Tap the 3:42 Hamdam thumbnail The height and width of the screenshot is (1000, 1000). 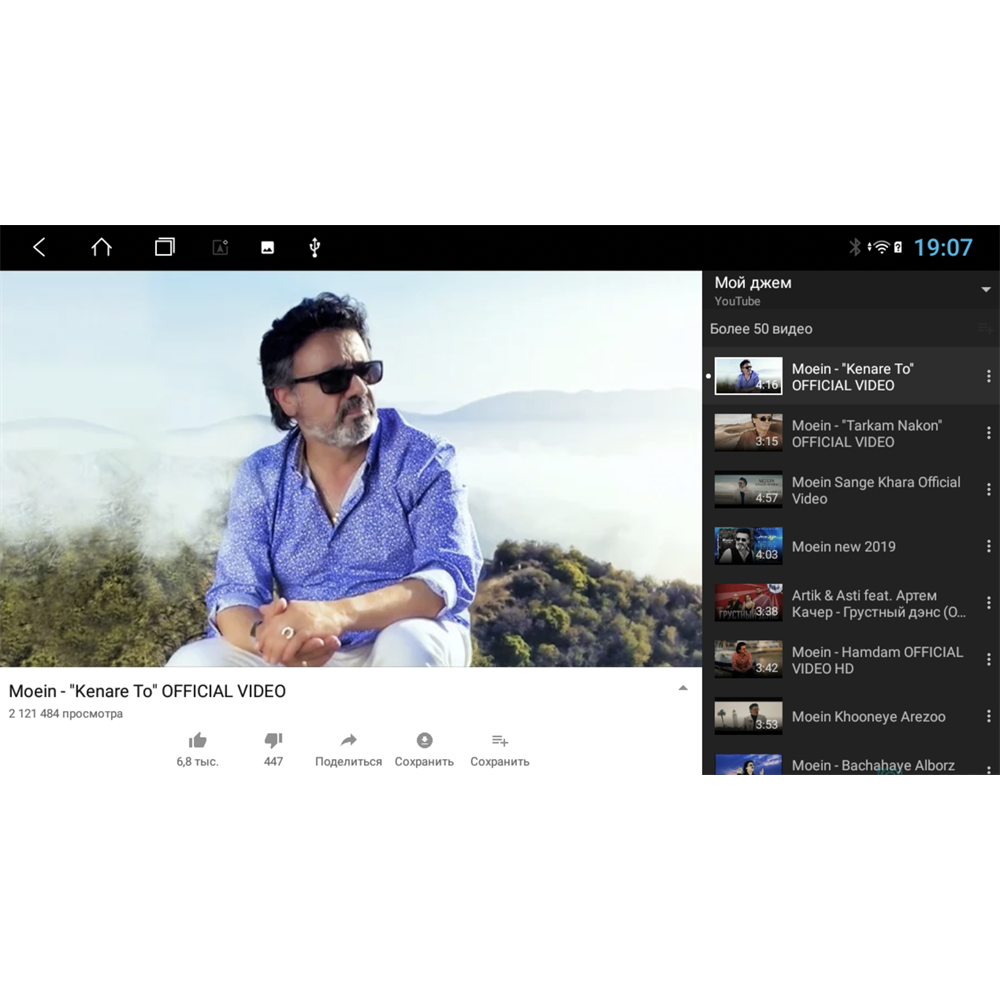point(748,659)
